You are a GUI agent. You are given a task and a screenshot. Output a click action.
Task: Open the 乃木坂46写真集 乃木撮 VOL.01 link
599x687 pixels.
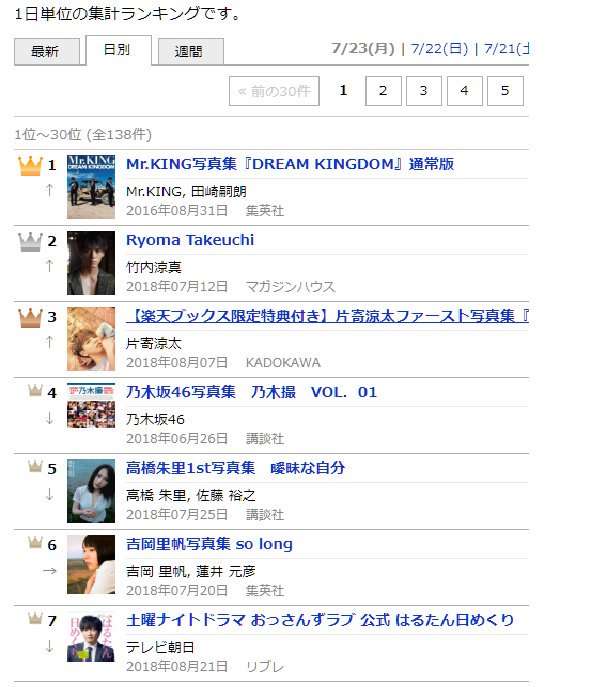point(252,392)
